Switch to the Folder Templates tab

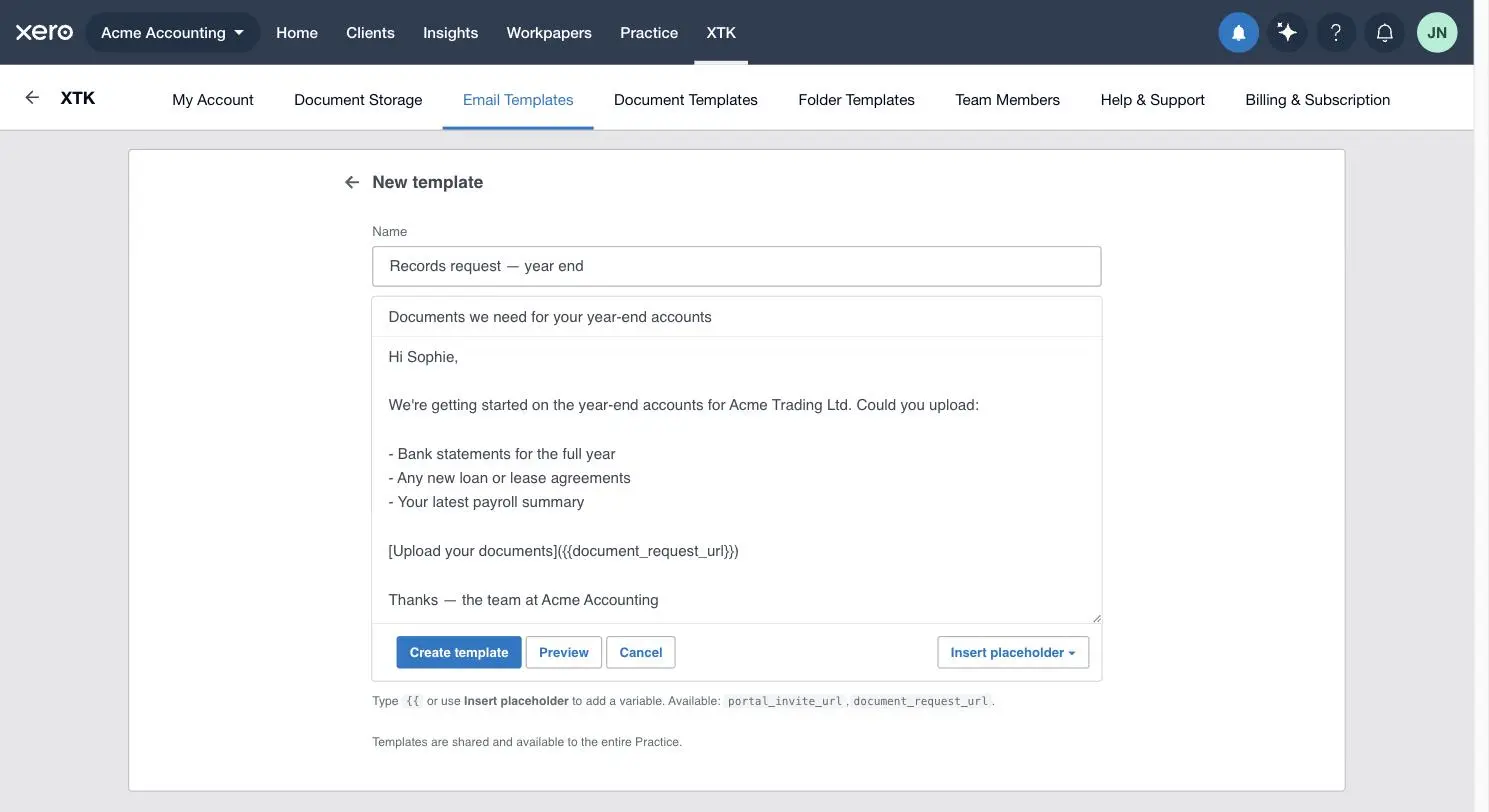pos(856,100)
